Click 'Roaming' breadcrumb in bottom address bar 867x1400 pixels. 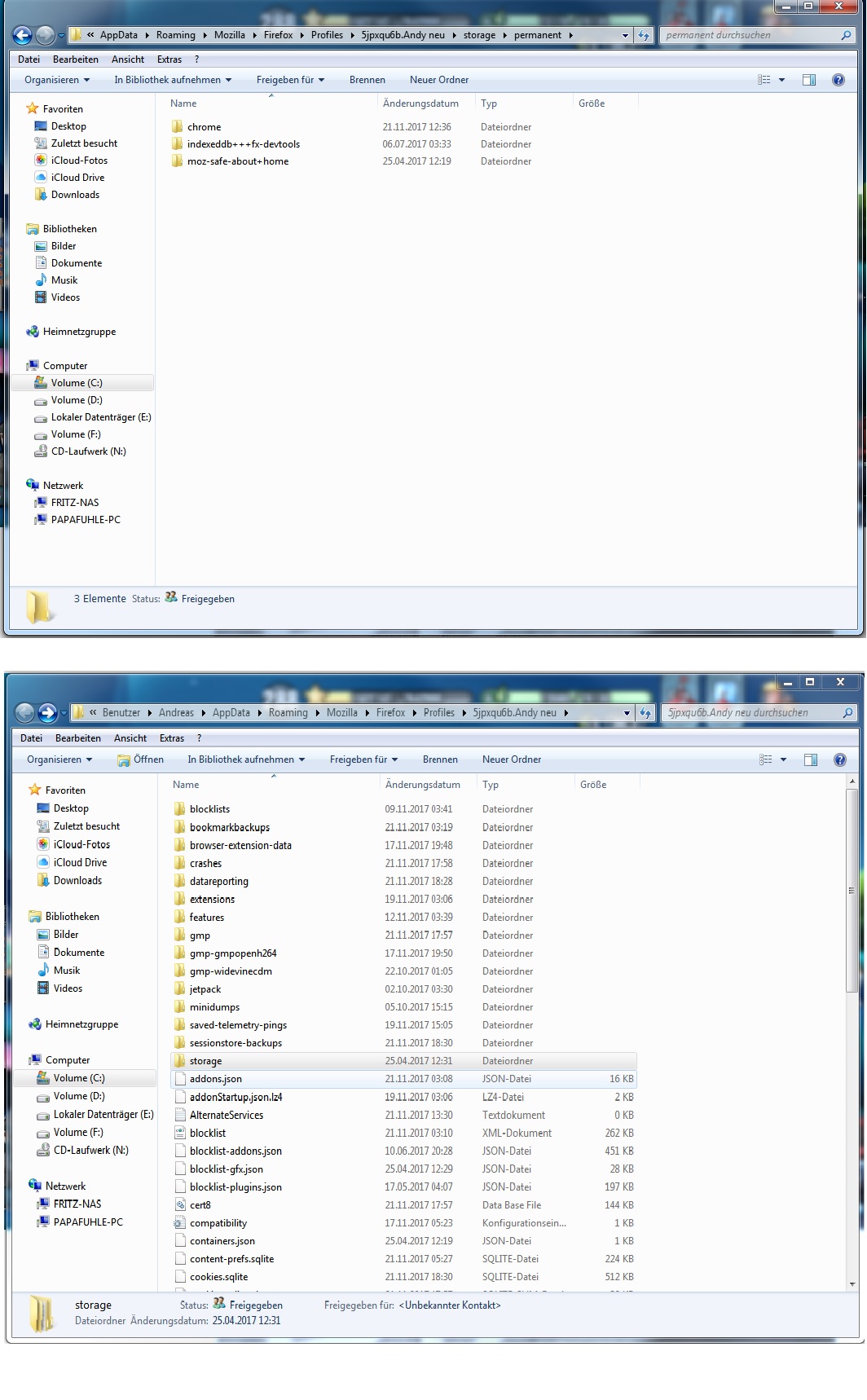coord(288,713)
